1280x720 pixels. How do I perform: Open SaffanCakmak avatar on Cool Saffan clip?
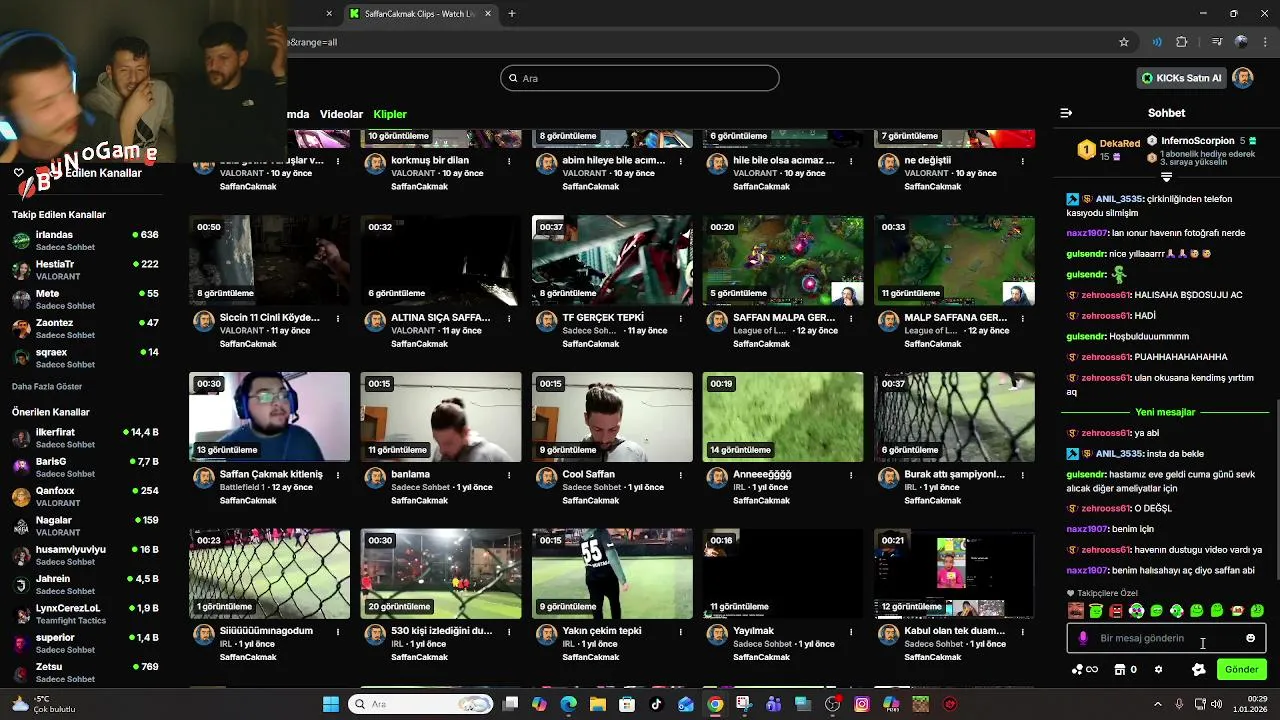tap(546, 478)
